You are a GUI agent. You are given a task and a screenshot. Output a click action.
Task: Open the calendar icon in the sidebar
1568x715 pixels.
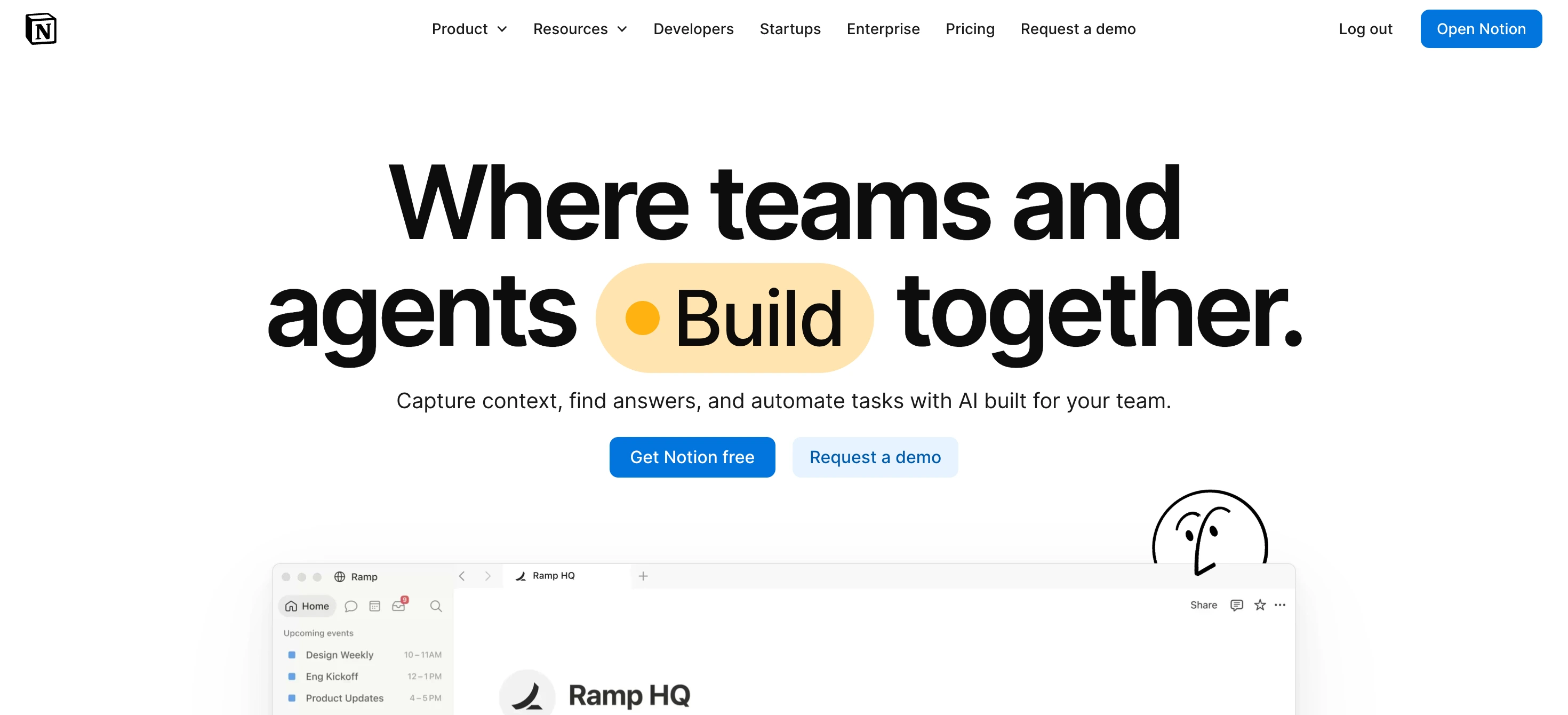click(375, 606)
